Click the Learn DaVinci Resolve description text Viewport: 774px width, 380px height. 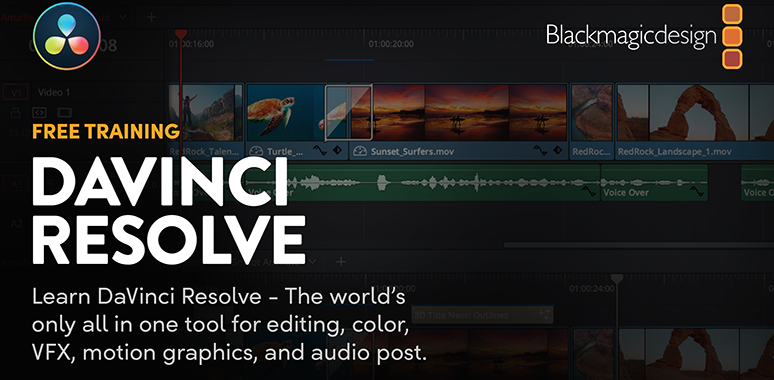tap(230, 324)
